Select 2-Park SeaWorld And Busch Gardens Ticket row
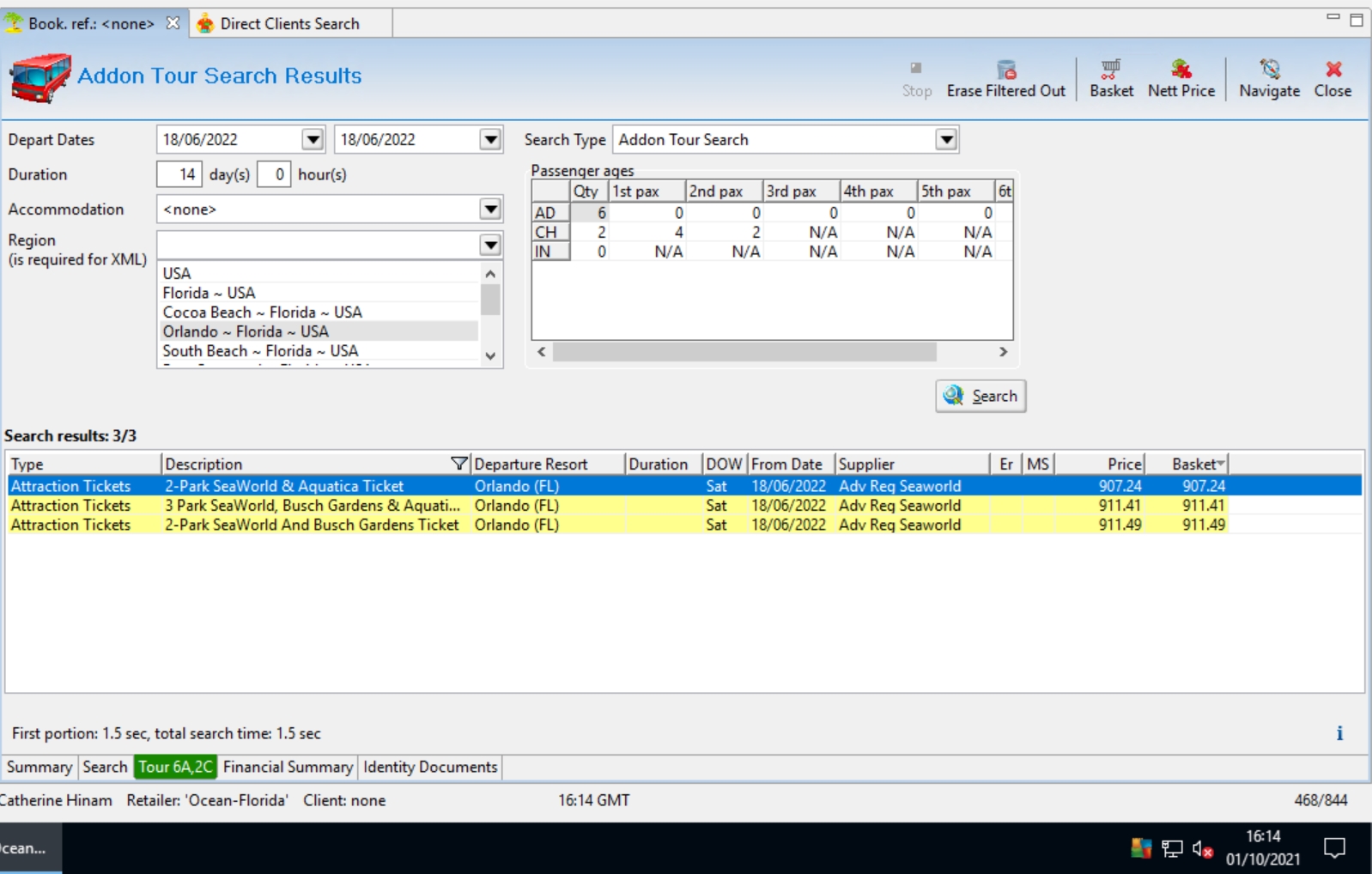 click(684, 525)
